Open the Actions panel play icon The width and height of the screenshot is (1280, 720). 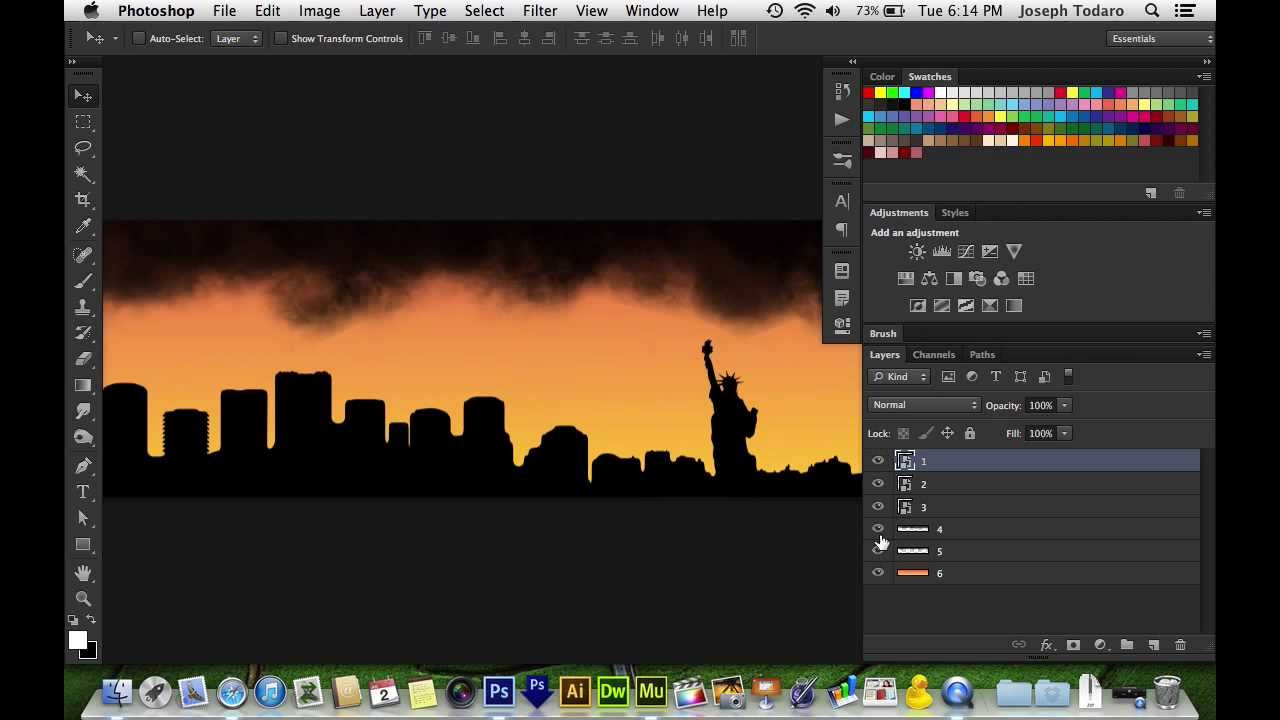tap(842, 119)
